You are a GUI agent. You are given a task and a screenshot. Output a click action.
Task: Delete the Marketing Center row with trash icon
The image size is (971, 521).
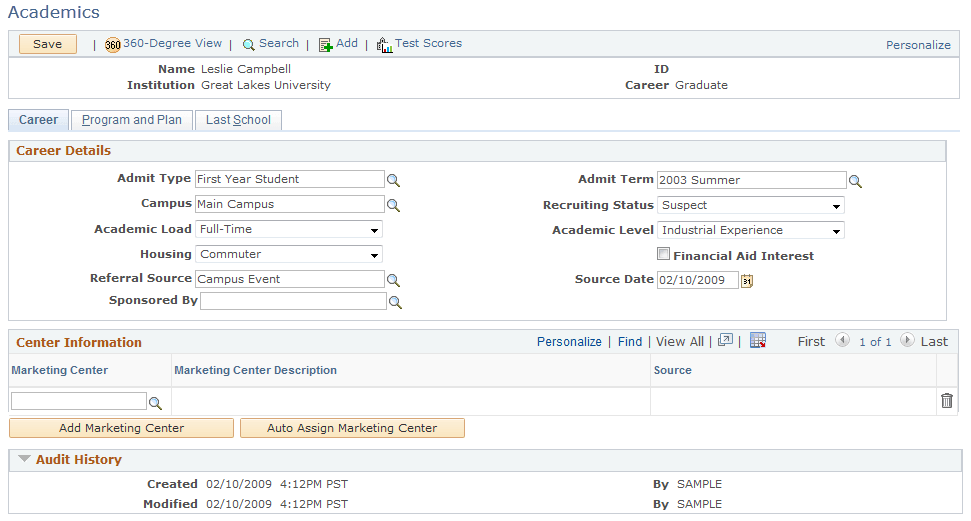[947, 401]
